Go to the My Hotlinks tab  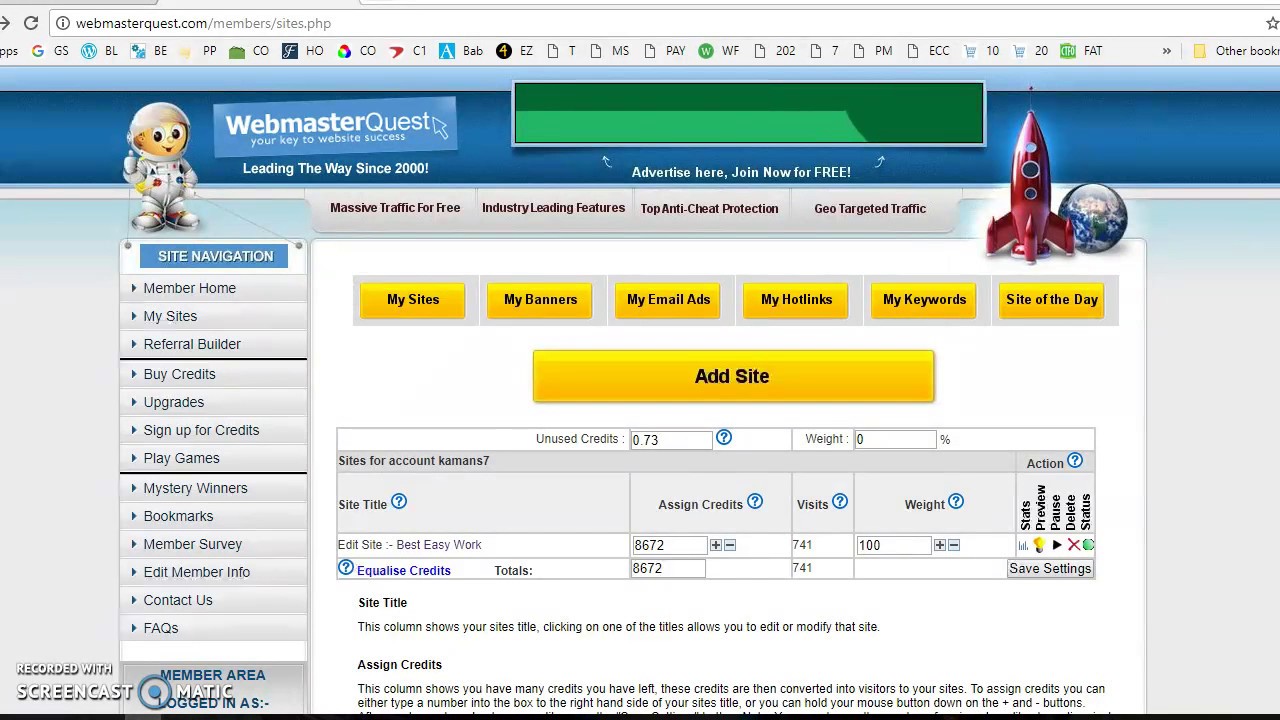point(796,300)
